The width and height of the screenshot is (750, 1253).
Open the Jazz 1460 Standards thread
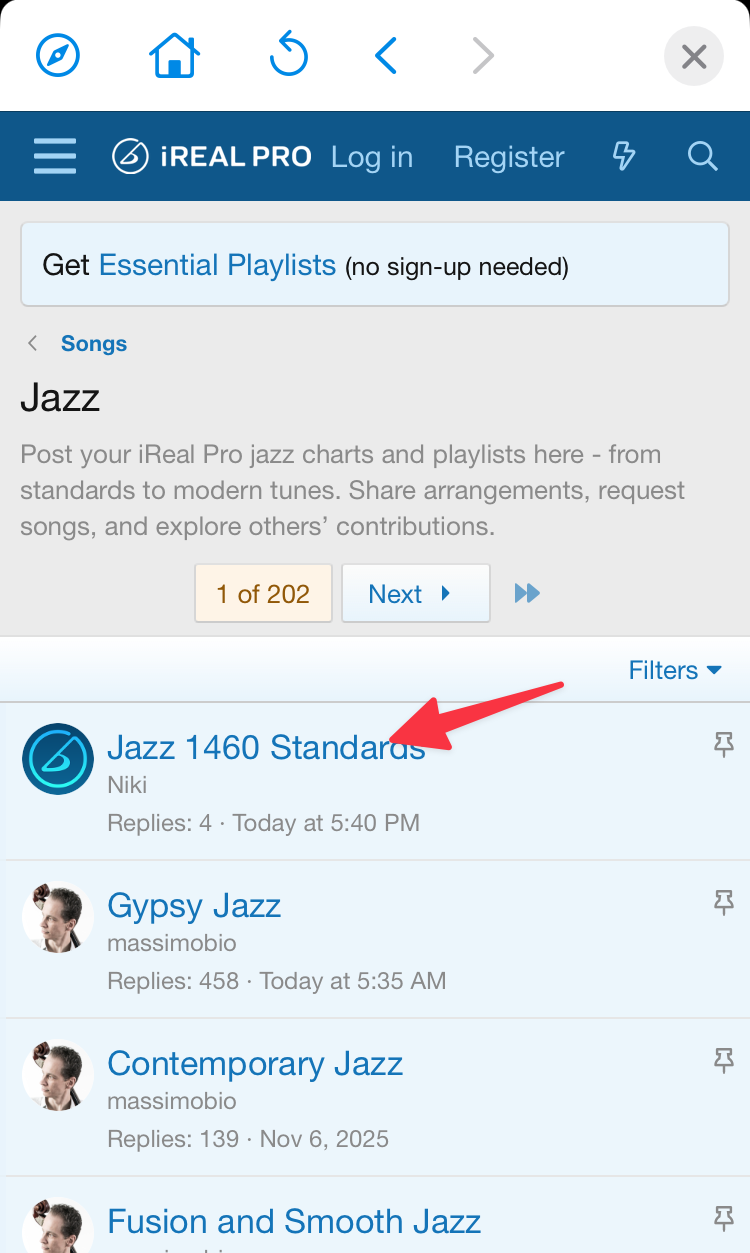266,747
